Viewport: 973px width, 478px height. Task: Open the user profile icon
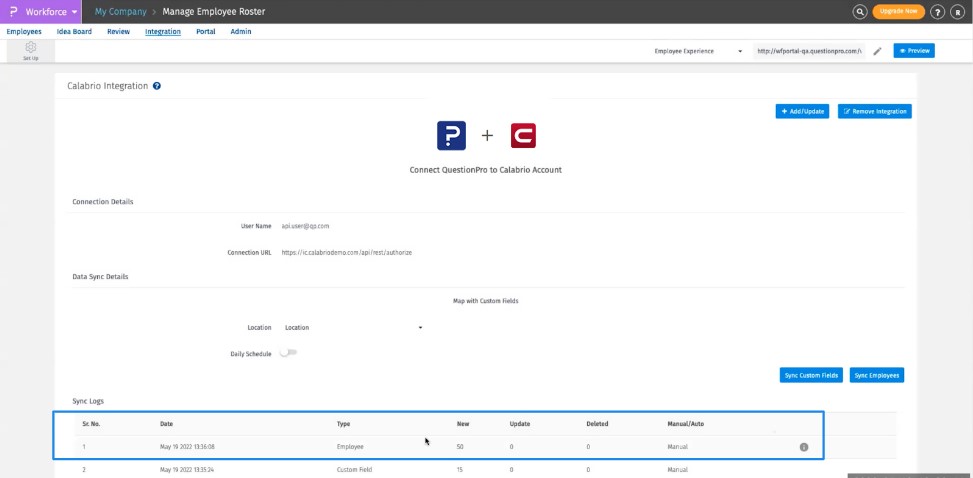click(958, 12)
